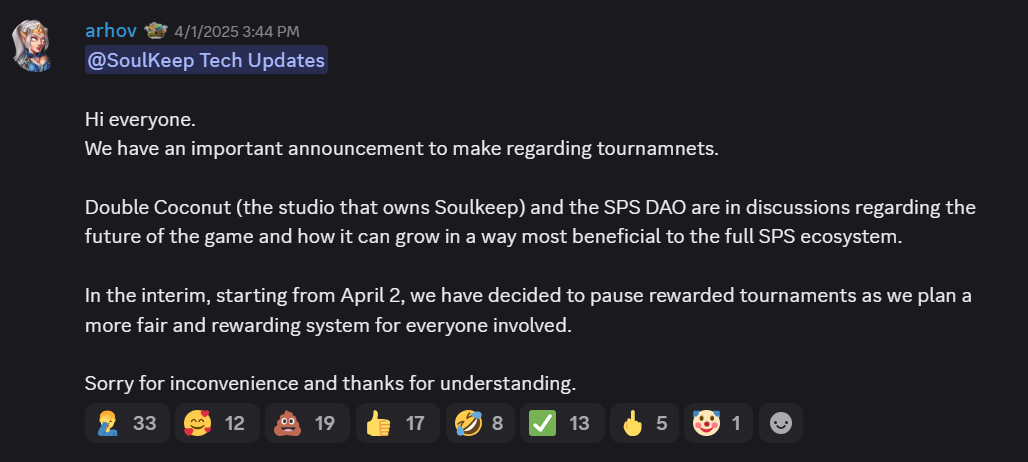Click arhov's profile avatar

[x=32, y=44]
